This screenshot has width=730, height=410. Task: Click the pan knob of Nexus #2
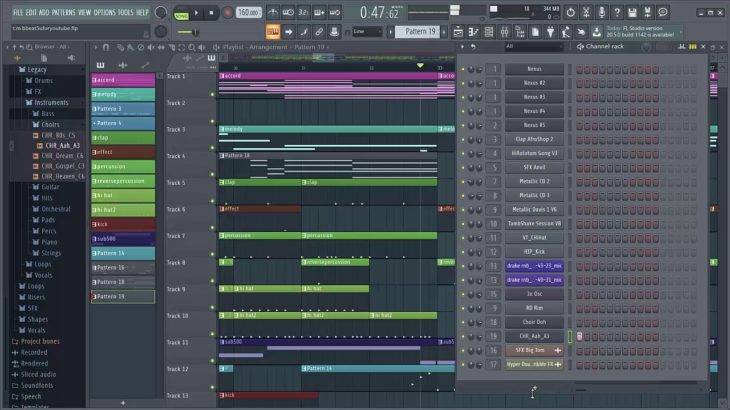click(x=472, y=83)
